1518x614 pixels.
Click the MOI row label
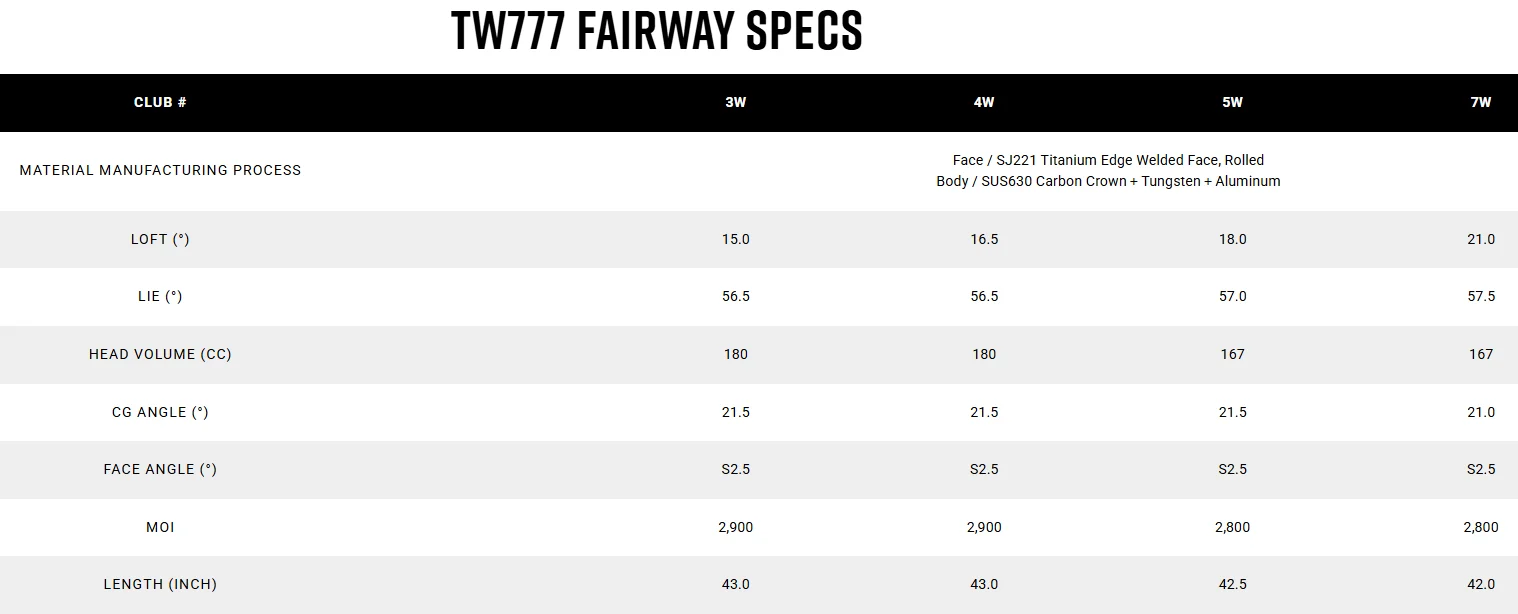160,527
